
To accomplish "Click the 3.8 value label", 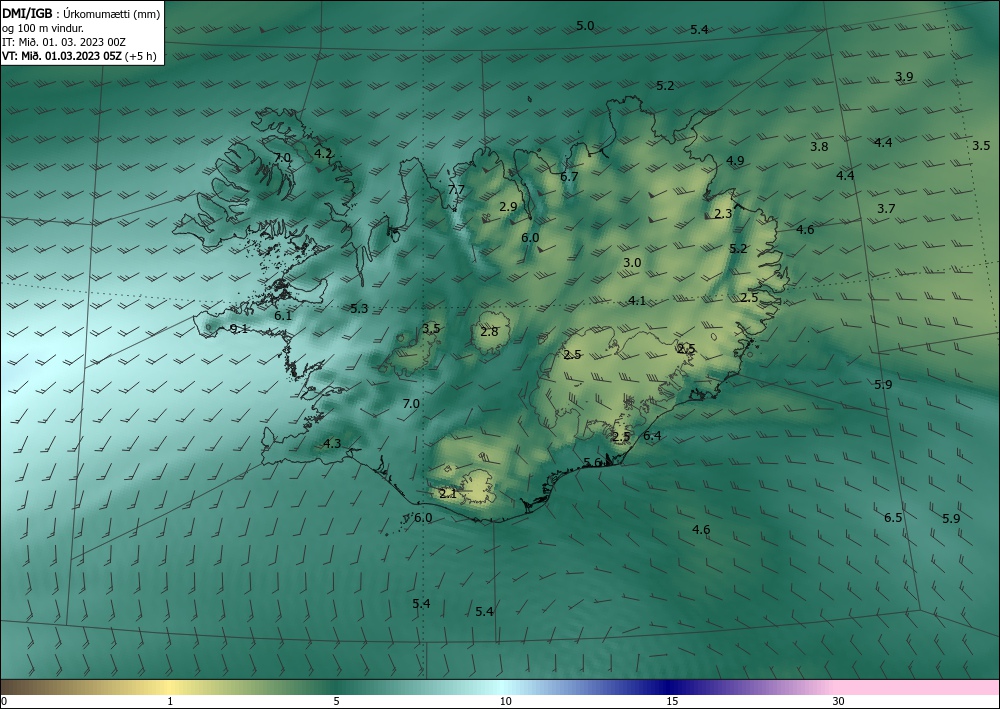I will coord(820,147).
